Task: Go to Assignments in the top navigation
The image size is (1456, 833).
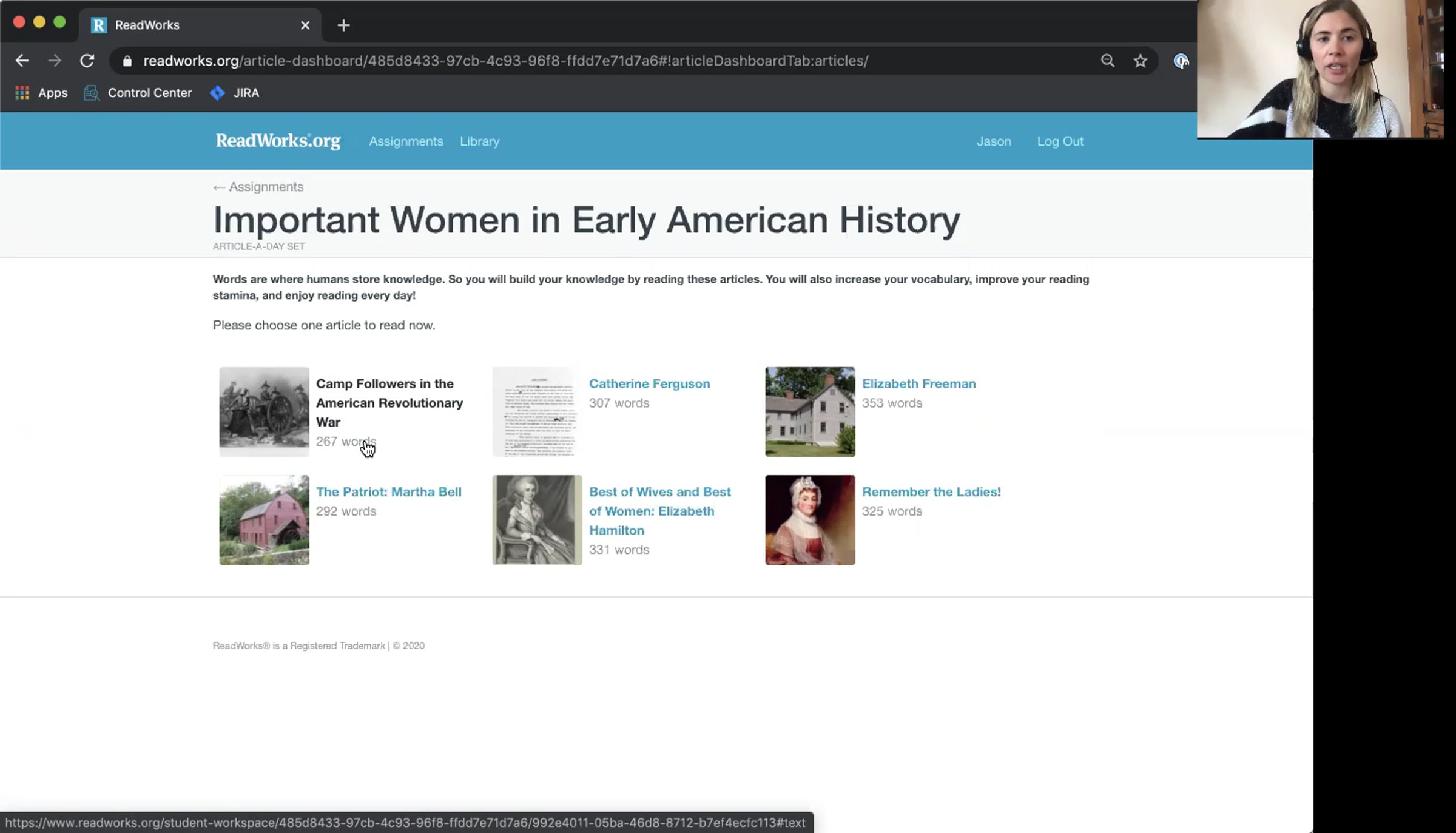Action: click(406, 141)
